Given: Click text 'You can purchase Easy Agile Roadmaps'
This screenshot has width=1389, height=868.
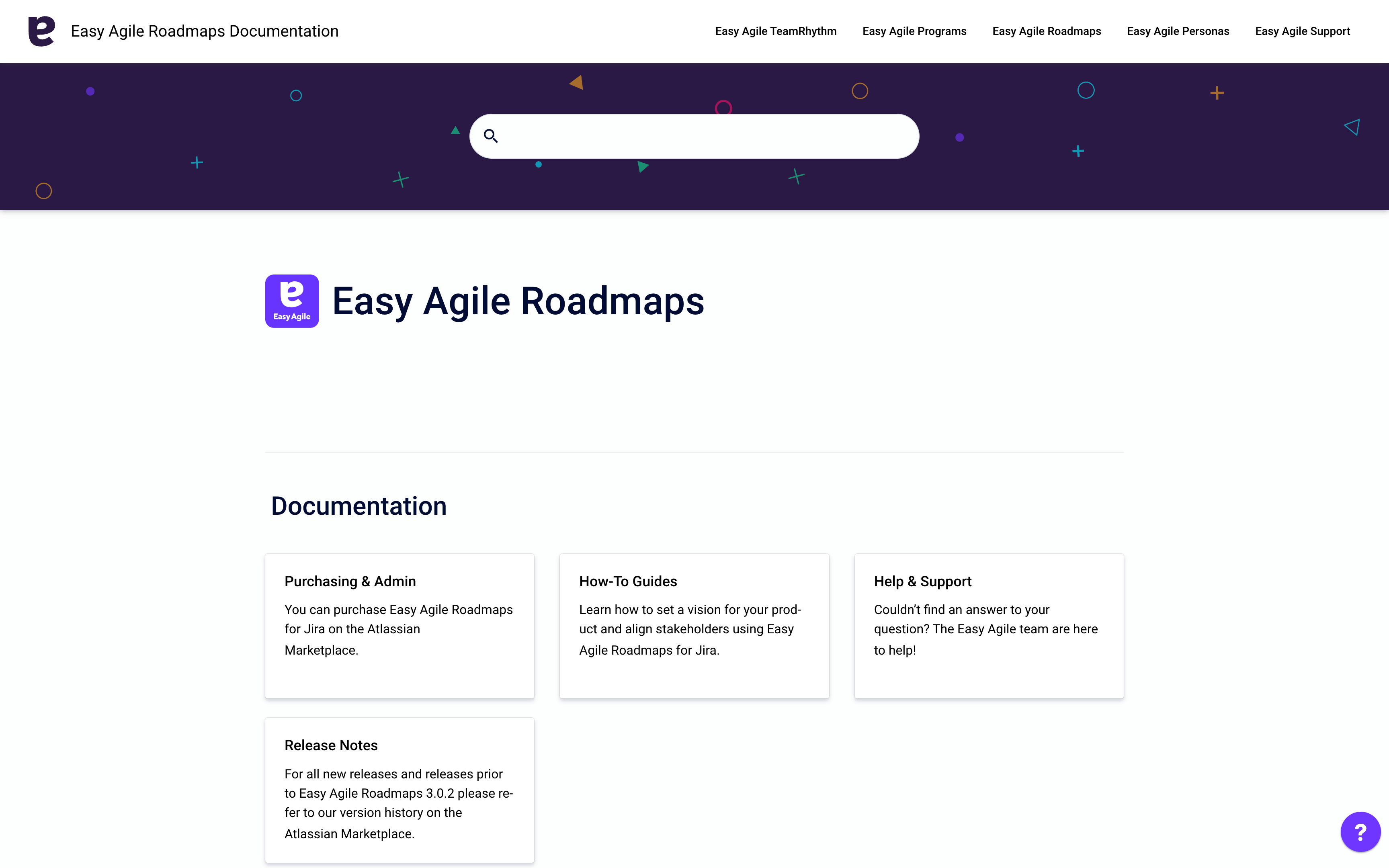Looking at the screenshot, I should coord(399,610).
